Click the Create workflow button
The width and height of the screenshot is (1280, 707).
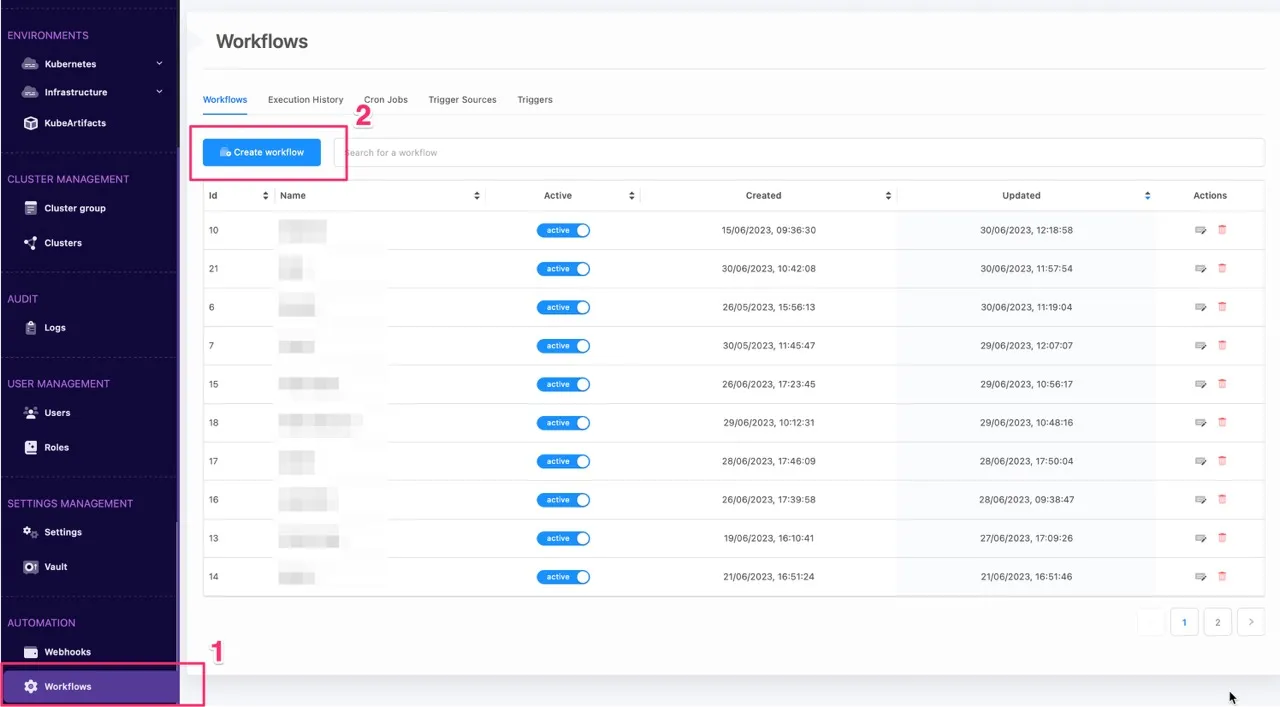coord(261,152)
